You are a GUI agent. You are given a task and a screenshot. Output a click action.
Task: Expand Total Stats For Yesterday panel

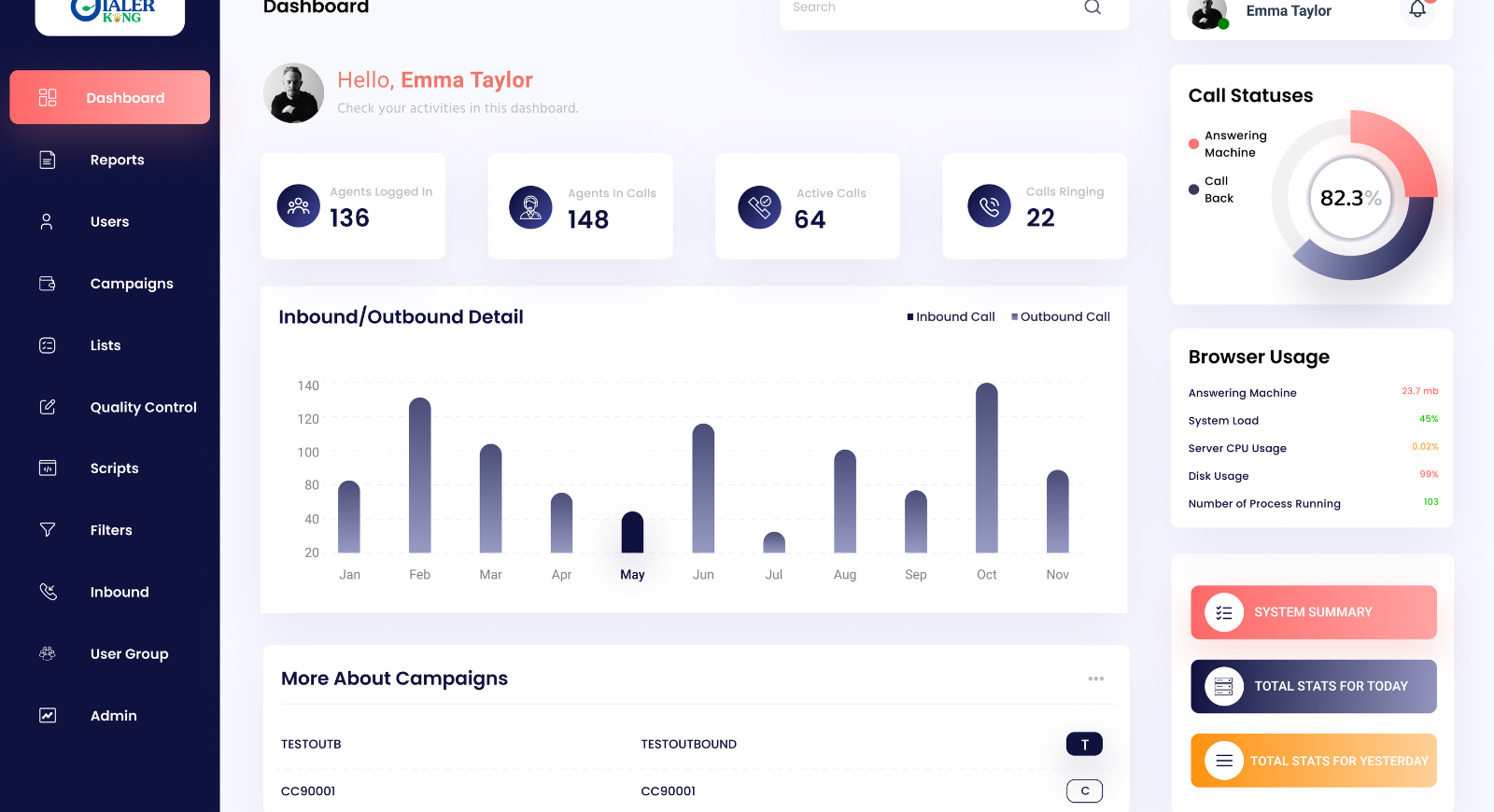pyautogui.click(x=1313, y=761)
